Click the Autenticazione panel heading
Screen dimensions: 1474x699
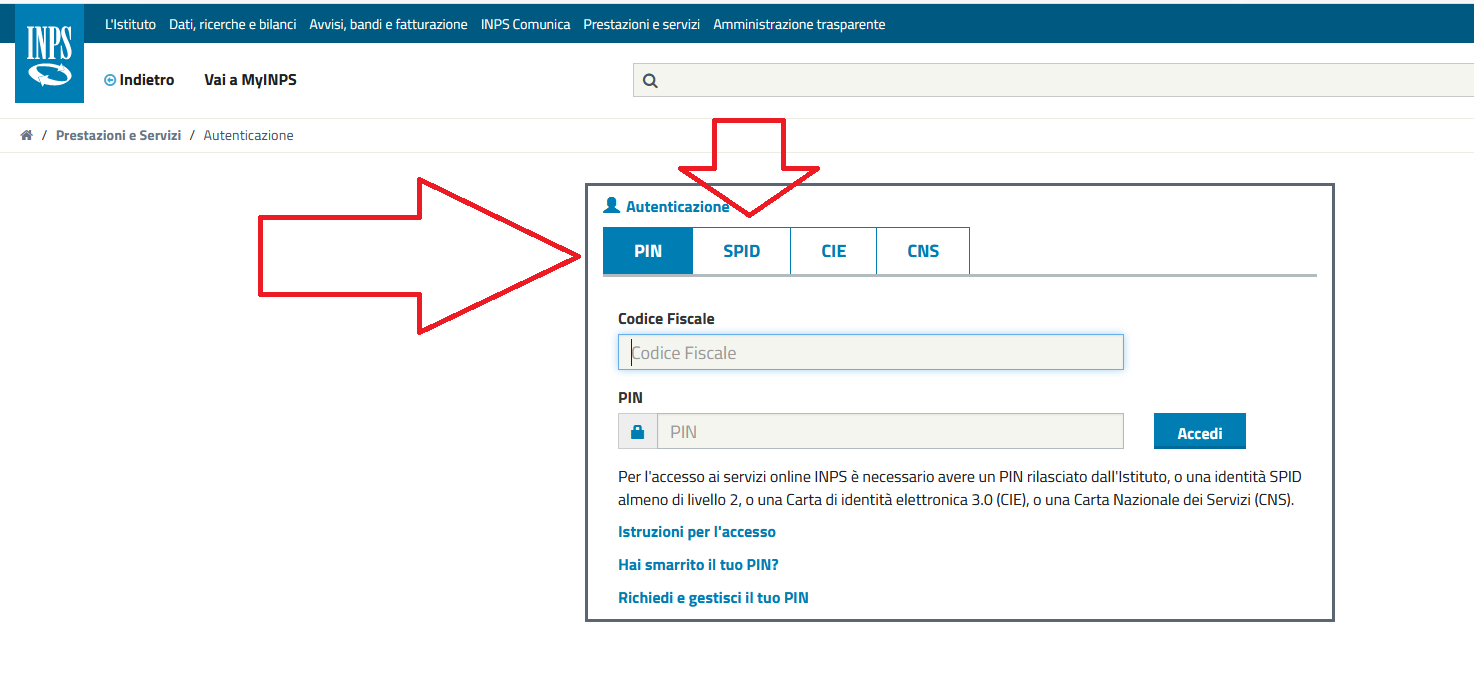[677, 207]
